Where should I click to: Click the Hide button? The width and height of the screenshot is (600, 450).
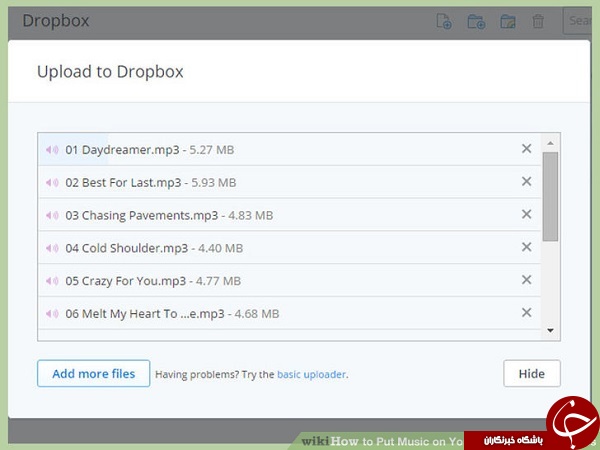532,373
